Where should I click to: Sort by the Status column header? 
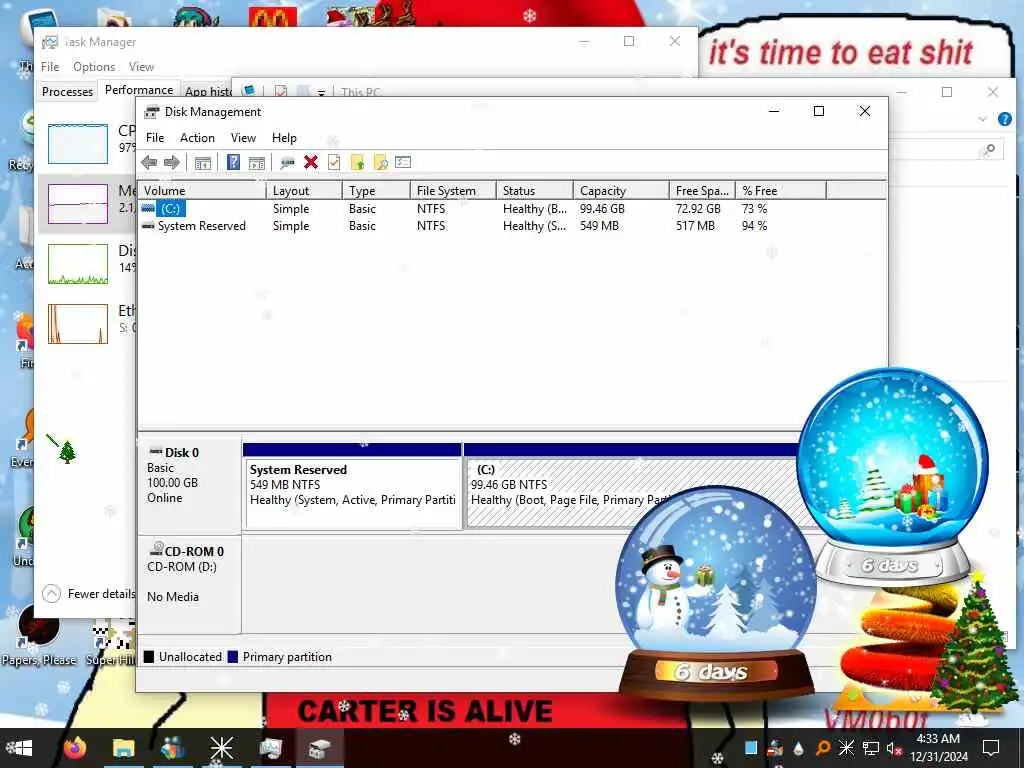click(x=535, y=191)
